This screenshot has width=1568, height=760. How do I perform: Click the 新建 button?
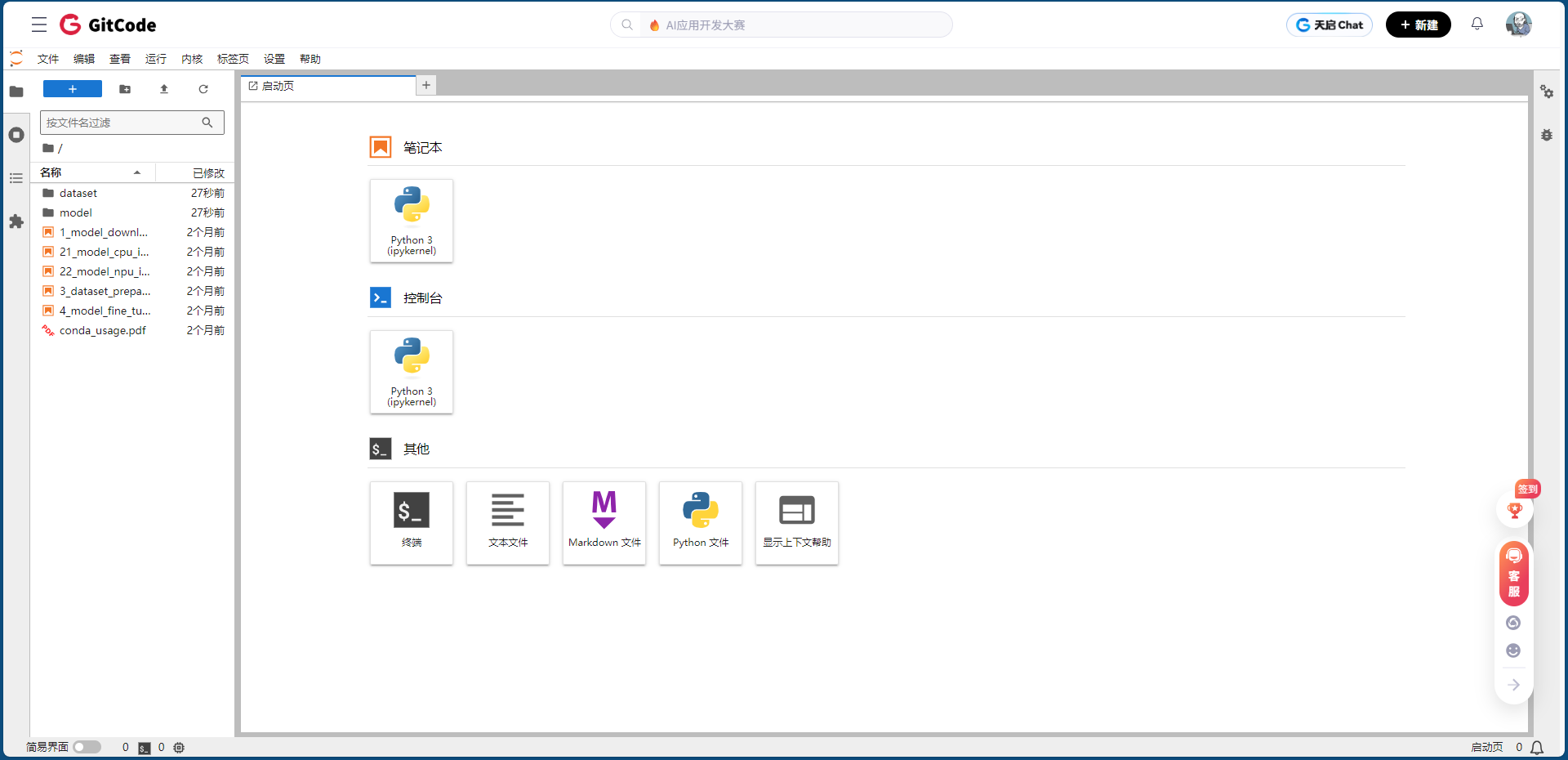point(1419,25)
